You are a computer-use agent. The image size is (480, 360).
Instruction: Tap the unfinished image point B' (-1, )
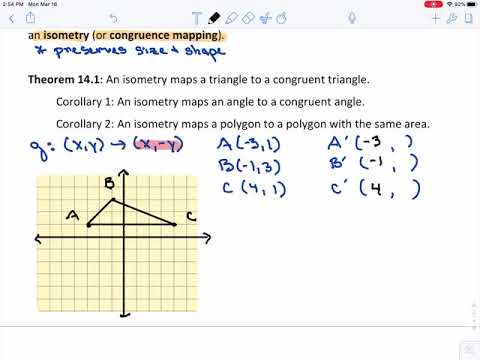coord(374,163)
